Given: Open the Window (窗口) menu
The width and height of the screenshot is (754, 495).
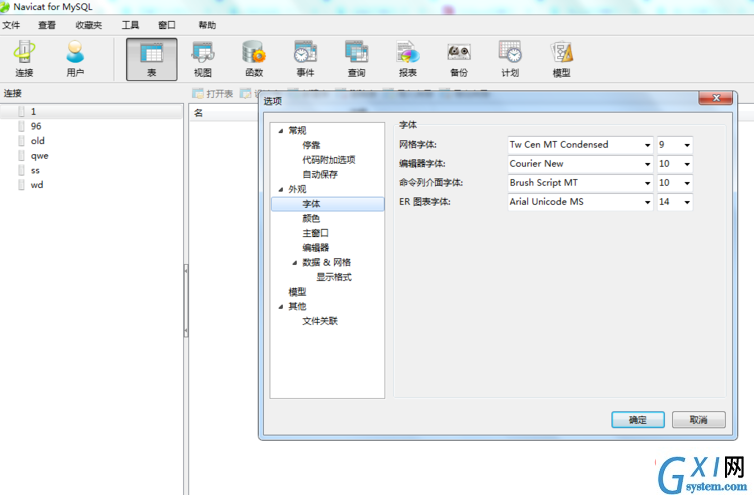Looking at the screenshot, I should 167,25.
